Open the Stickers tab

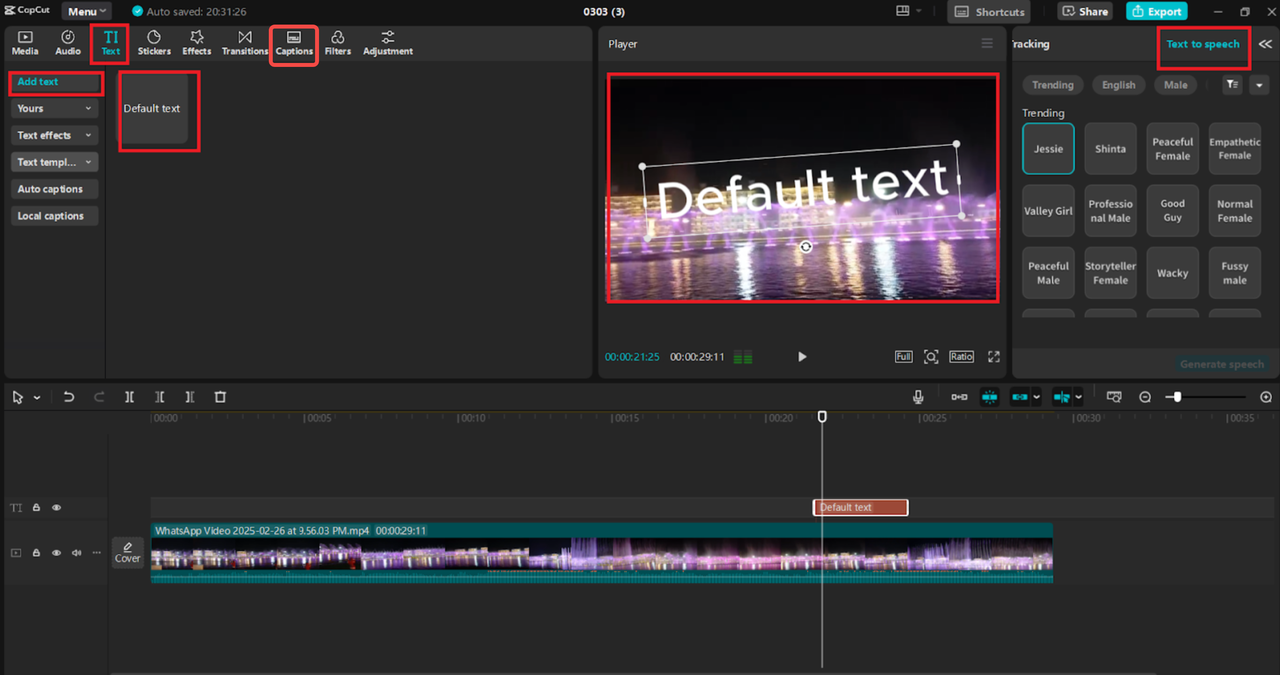(x=154, y=43)
